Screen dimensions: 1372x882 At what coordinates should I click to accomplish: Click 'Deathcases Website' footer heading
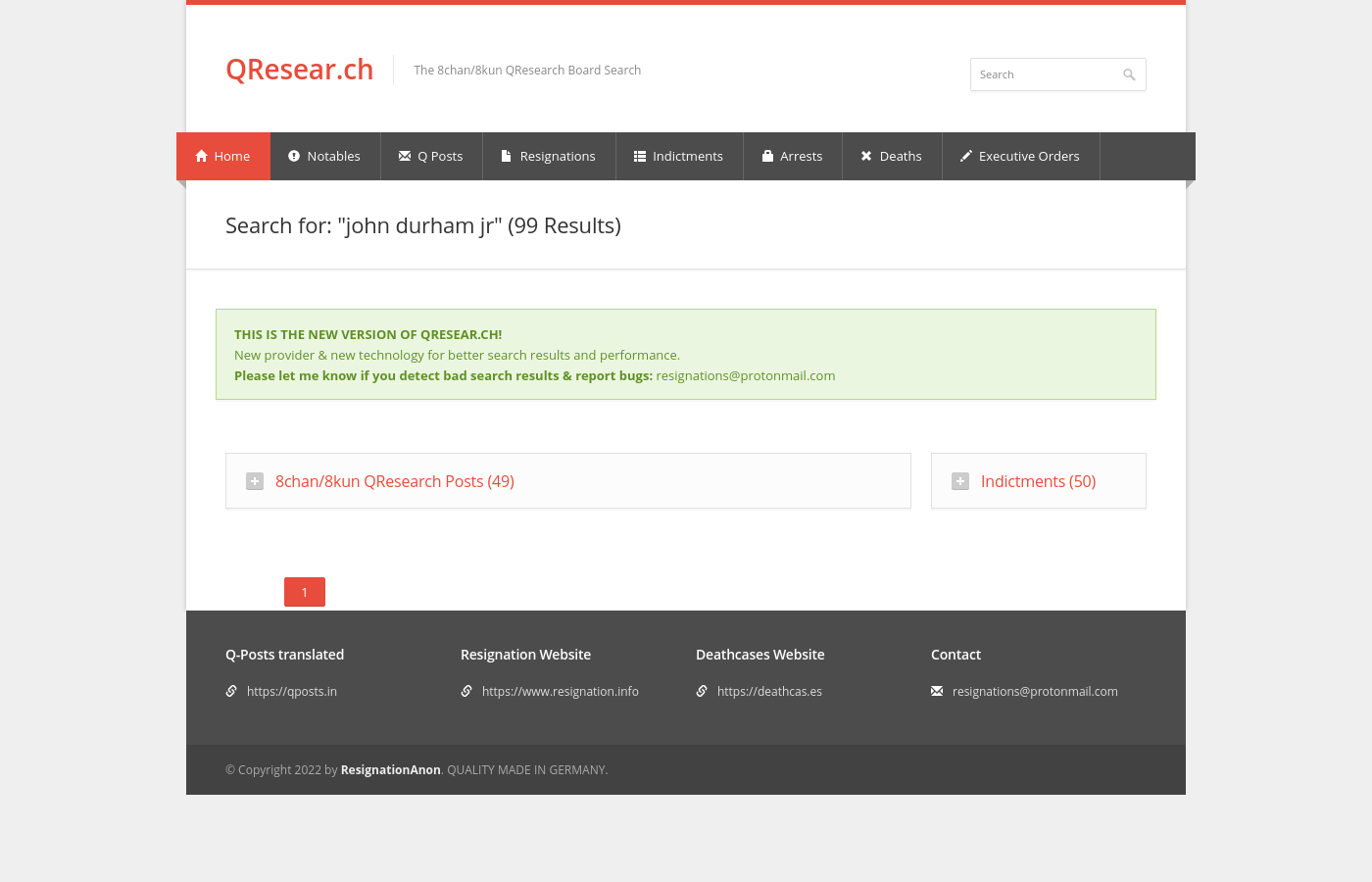[760, 655]
